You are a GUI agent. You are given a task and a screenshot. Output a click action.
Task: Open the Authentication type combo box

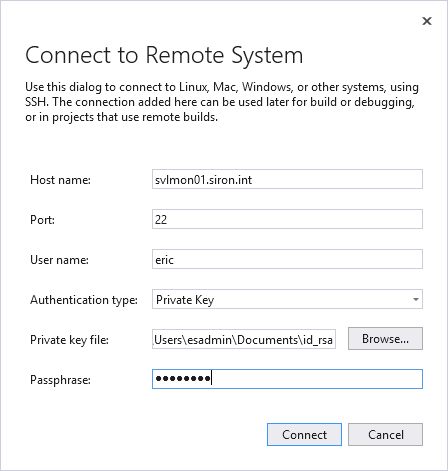click(x=287, y=299)
